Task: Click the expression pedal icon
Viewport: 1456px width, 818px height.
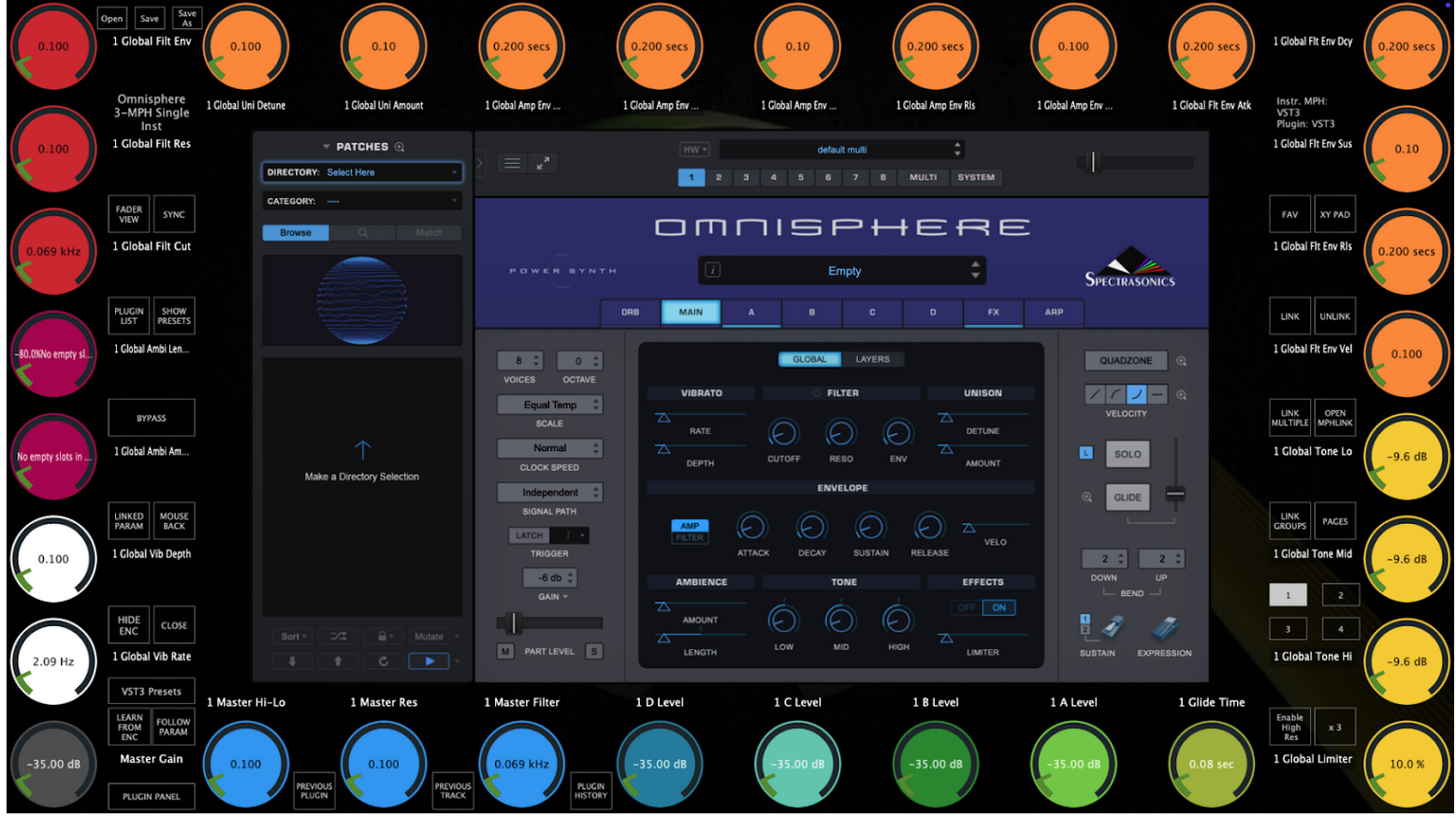Action: tap(1165, 628)
